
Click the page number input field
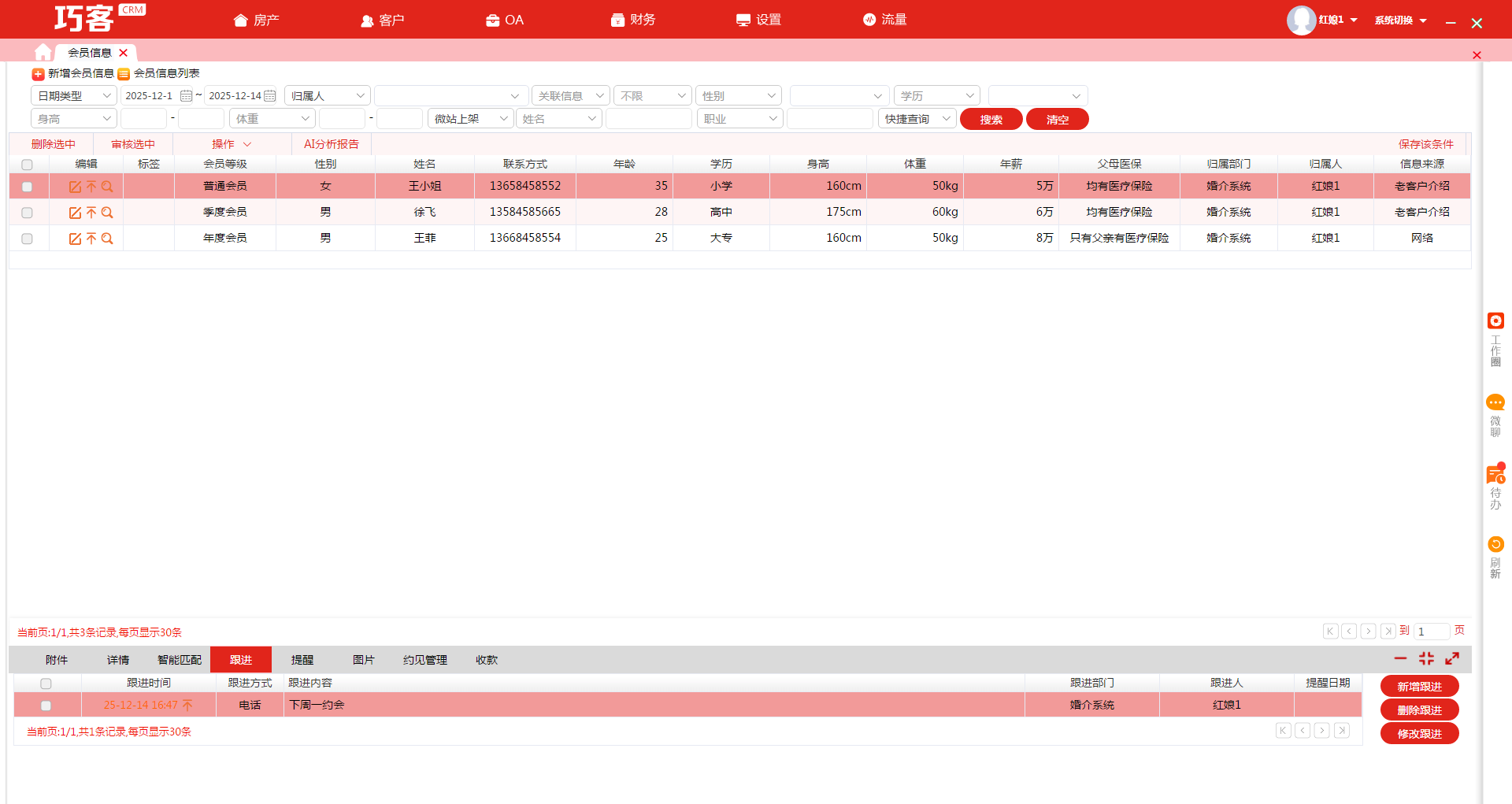click(1431, 632)
